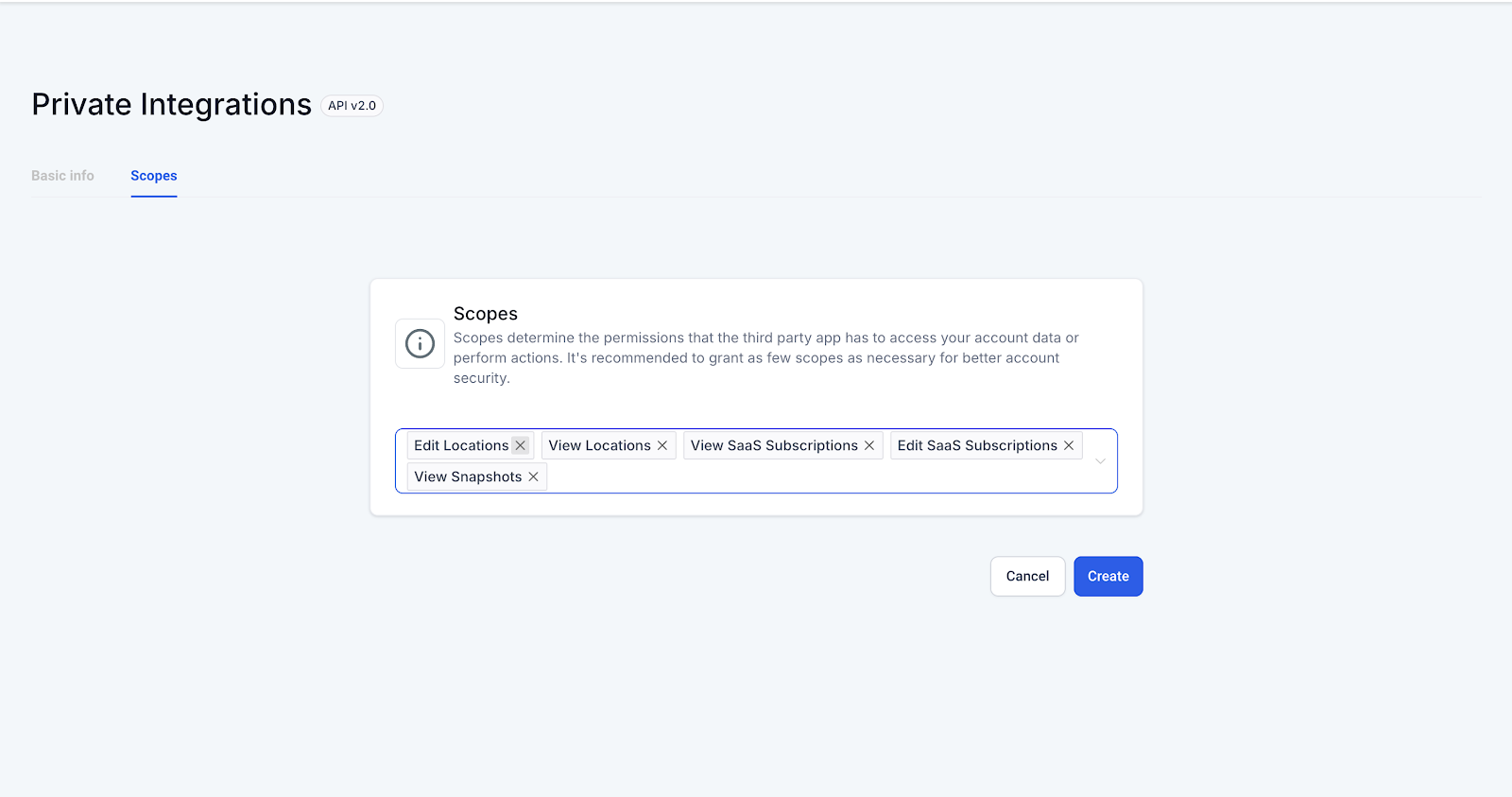
Task: Select the View Locations tag label
Action: [599, 445]
